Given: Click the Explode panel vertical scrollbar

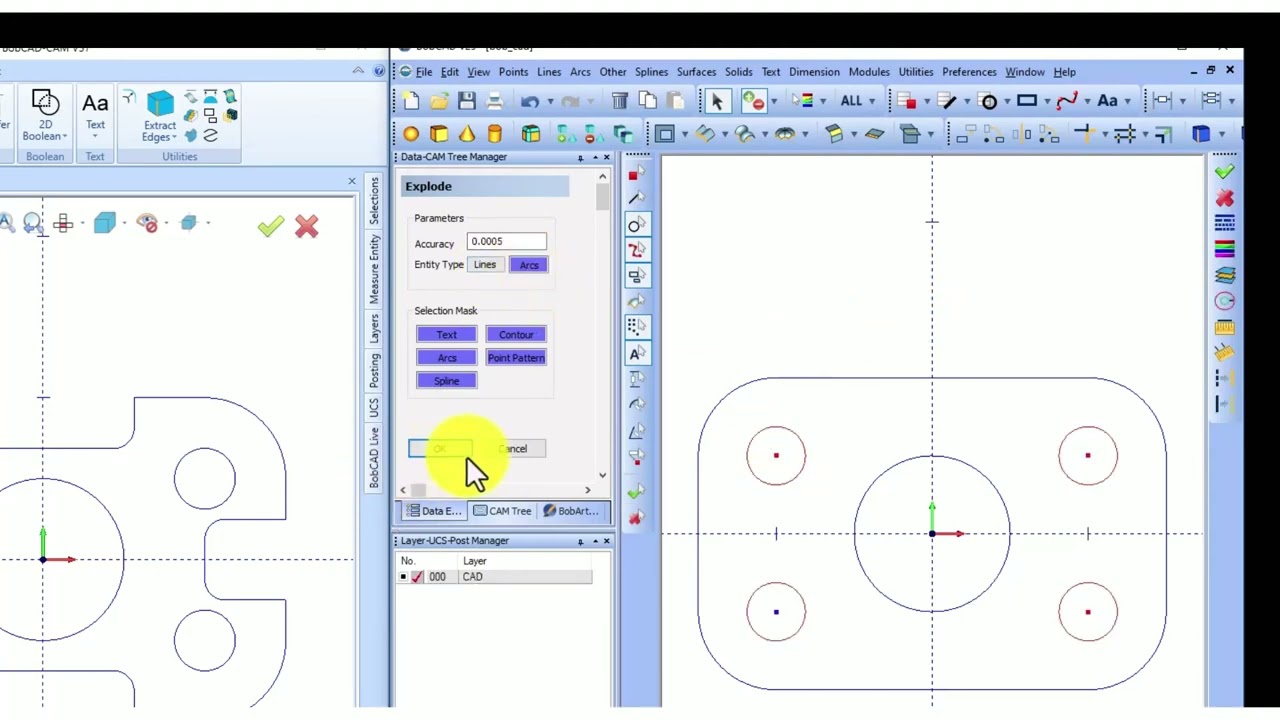Looking at the screenshot, I should click(602, 196).
